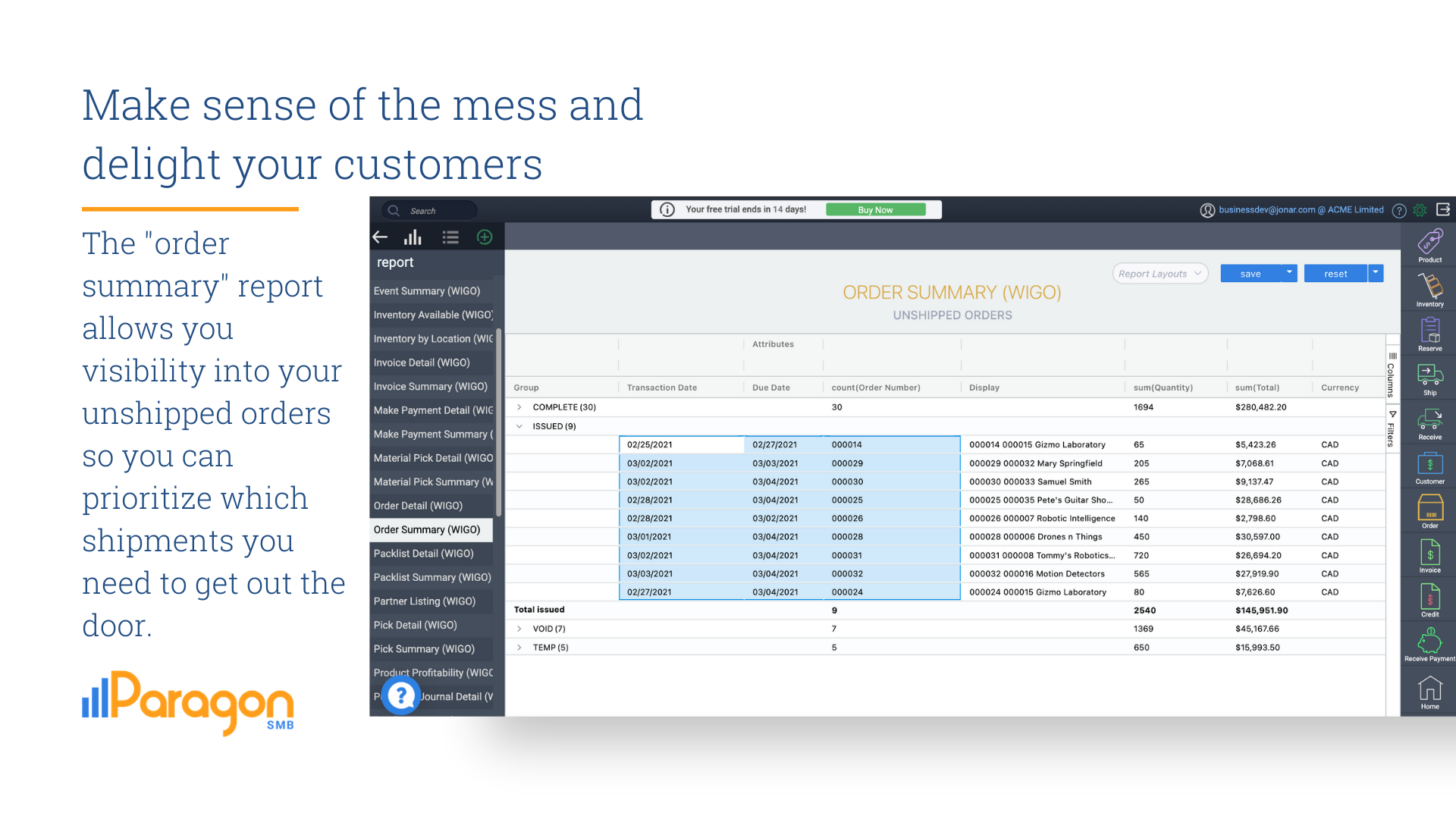The height and width of the screenshot is (819, 1456).
Task: Select Pick Detail (WIGO) report
Action: 431,626
